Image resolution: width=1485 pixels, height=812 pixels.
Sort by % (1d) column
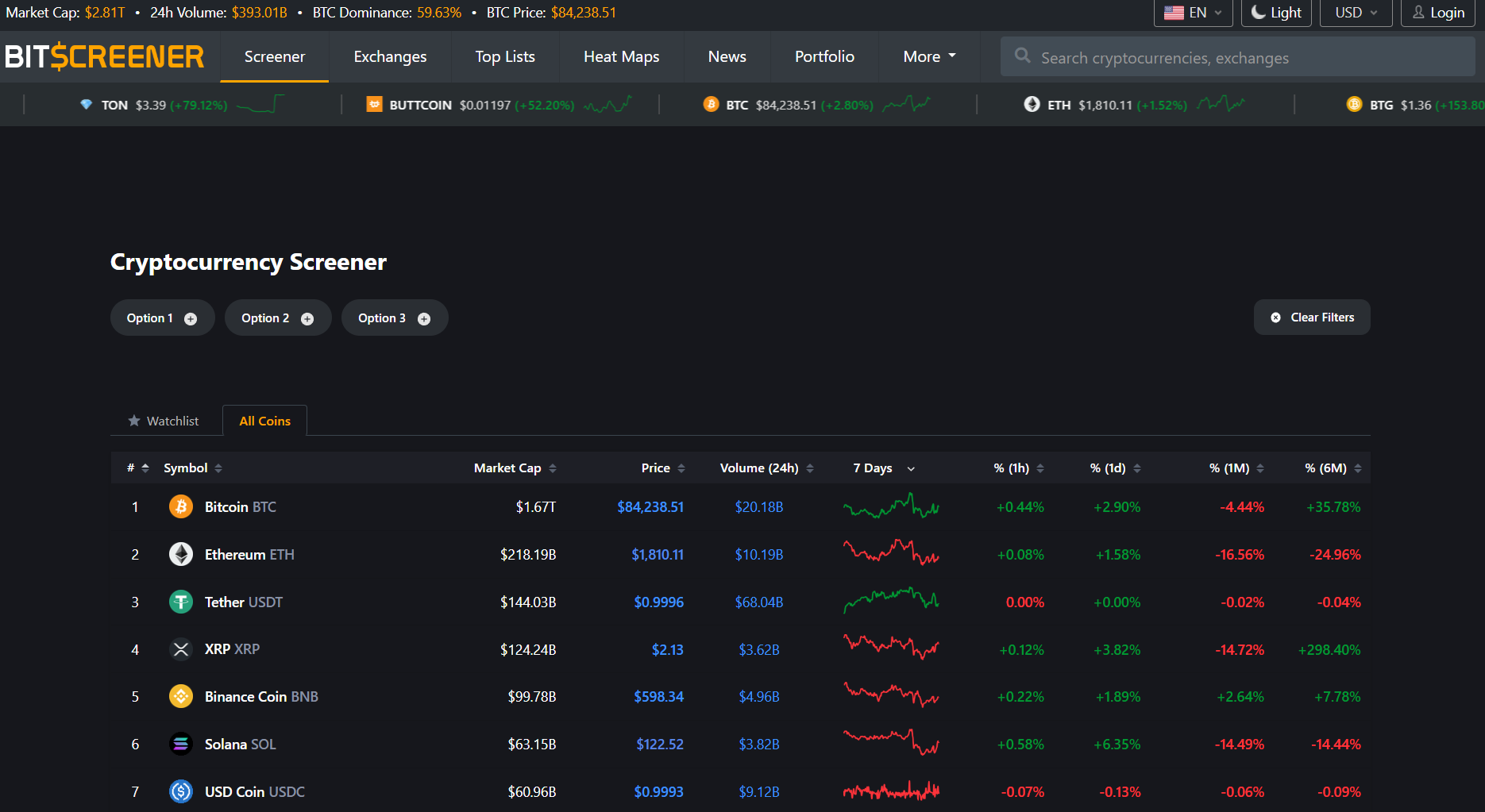1116,468
